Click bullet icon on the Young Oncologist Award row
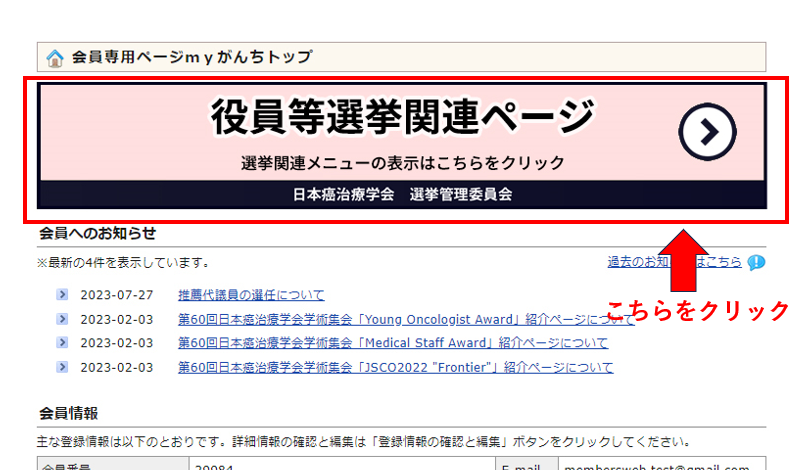The height and width of the screenshot is (470, 797). pos(63,319)
